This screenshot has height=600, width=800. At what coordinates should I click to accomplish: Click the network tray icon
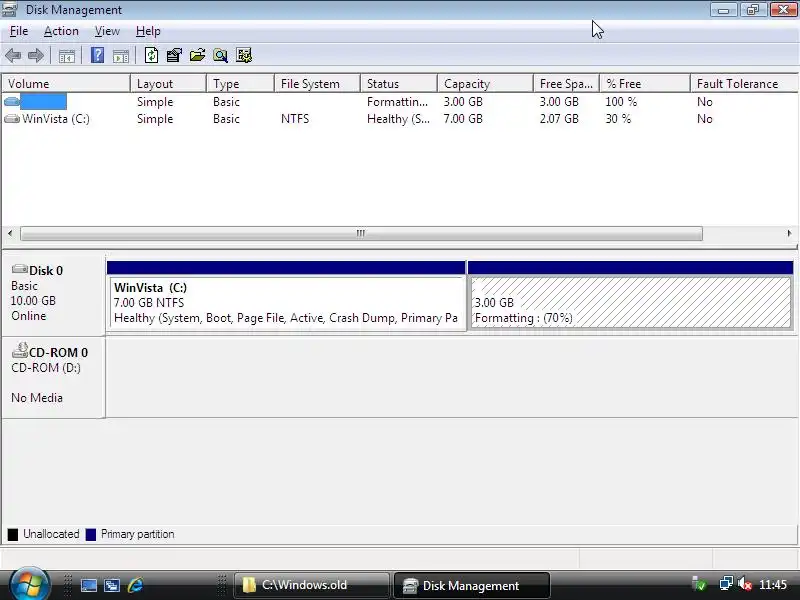tap(726, 584)
